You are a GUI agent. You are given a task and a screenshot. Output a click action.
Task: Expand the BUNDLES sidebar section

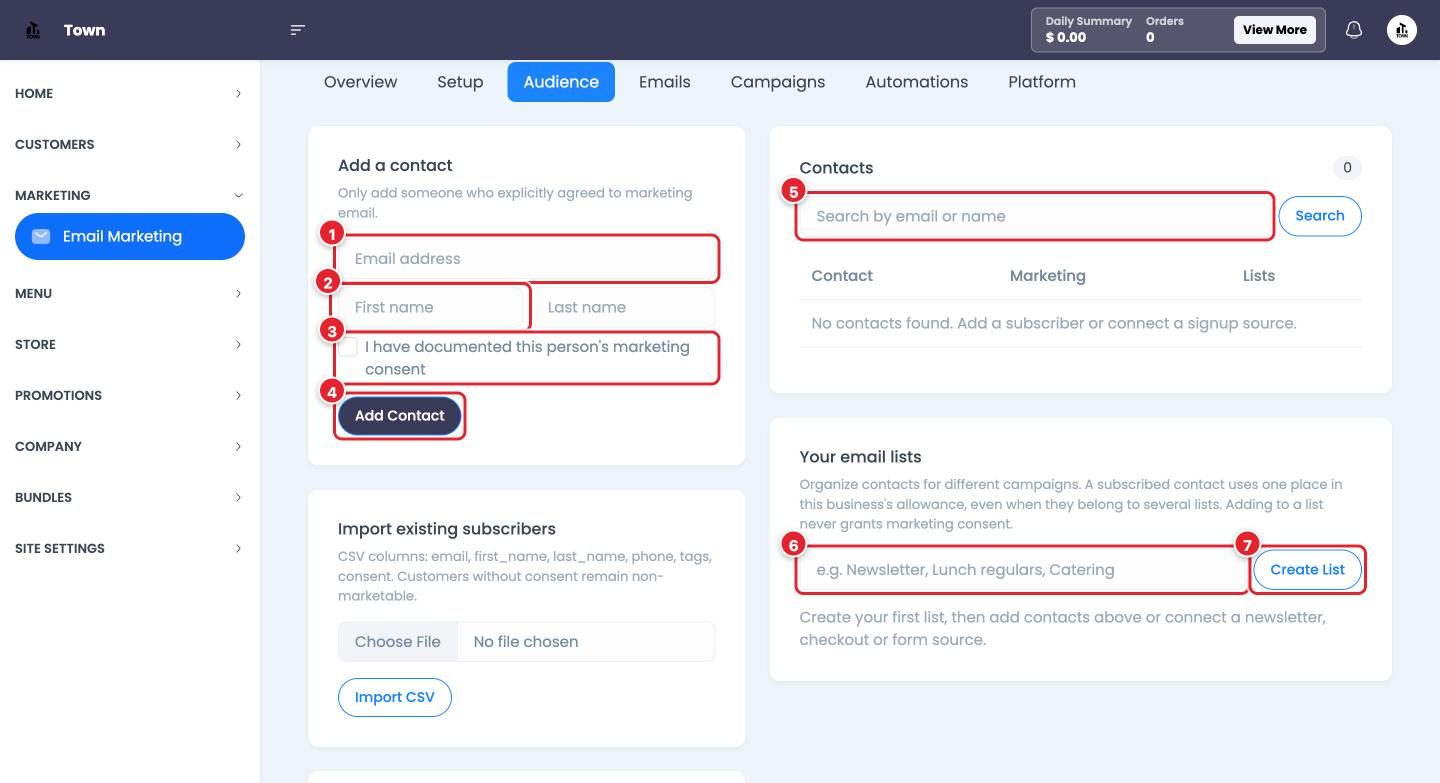[130, 497]
